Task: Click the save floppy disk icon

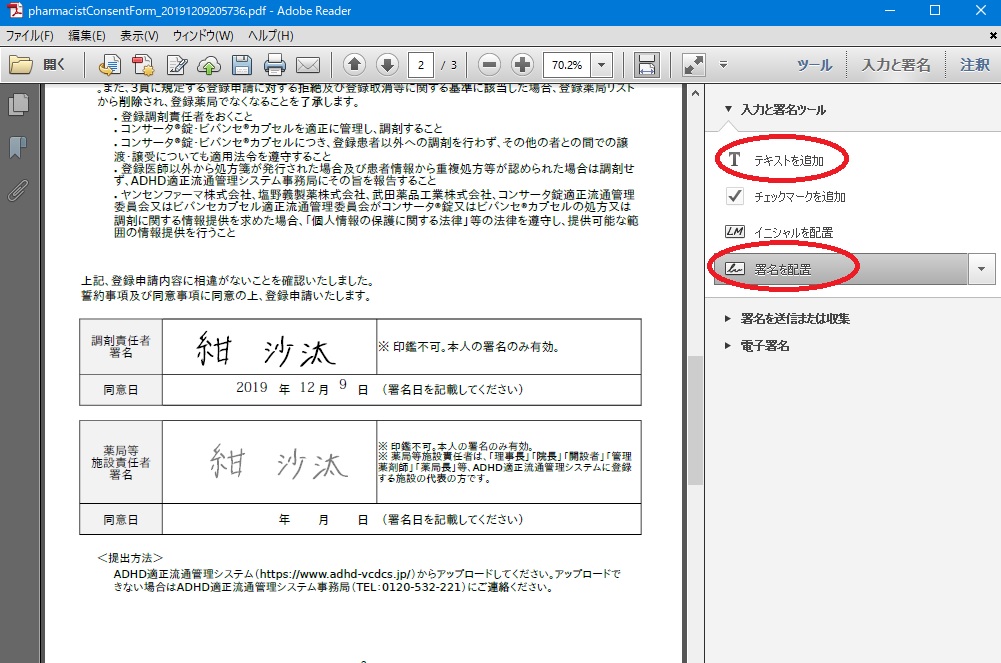Action: (x=241, y=65)
